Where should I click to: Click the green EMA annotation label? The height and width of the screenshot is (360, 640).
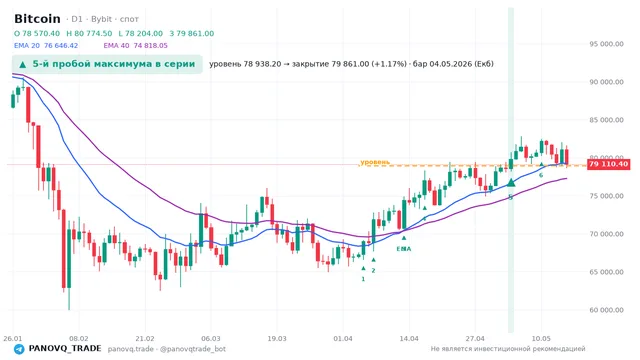point(404,249)
